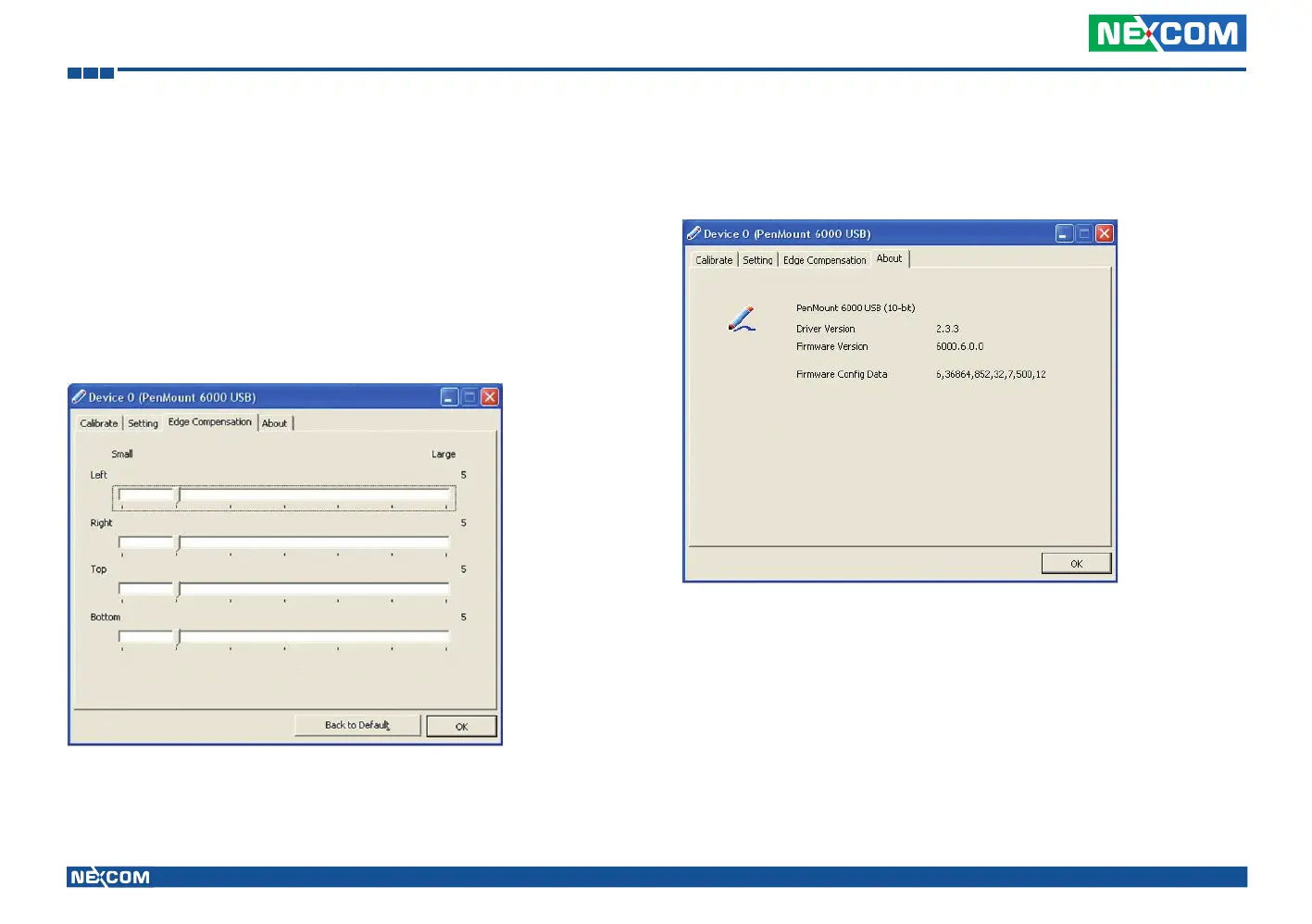Click OK in the About window
Image resolution: width=1312 pixels, height=924 pixels.
click(1076, 564)
